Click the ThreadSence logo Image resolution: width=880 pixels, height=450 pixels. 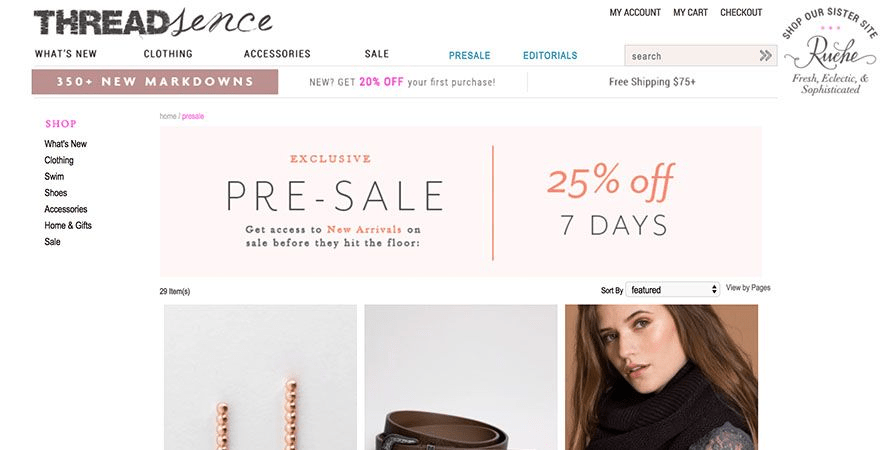tap(153, 22)
